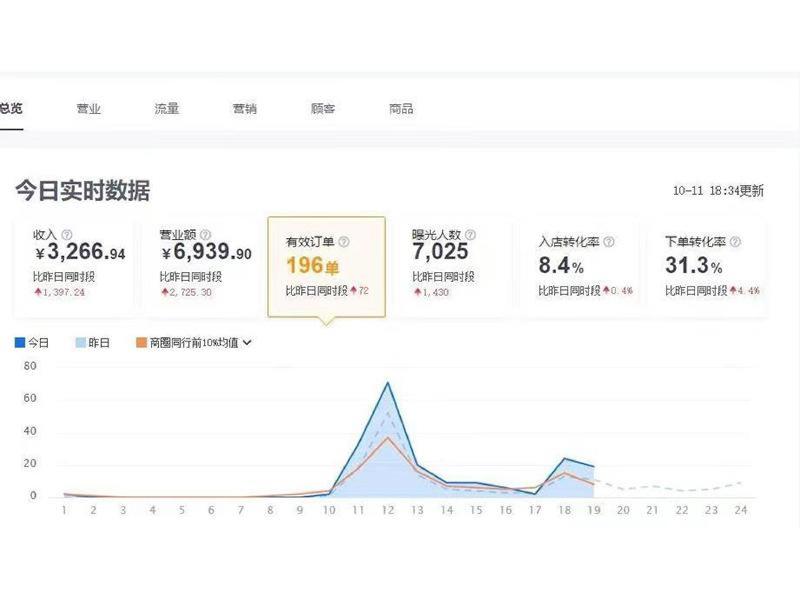Click question mark next to 有效订单

(x=344, y=242)
